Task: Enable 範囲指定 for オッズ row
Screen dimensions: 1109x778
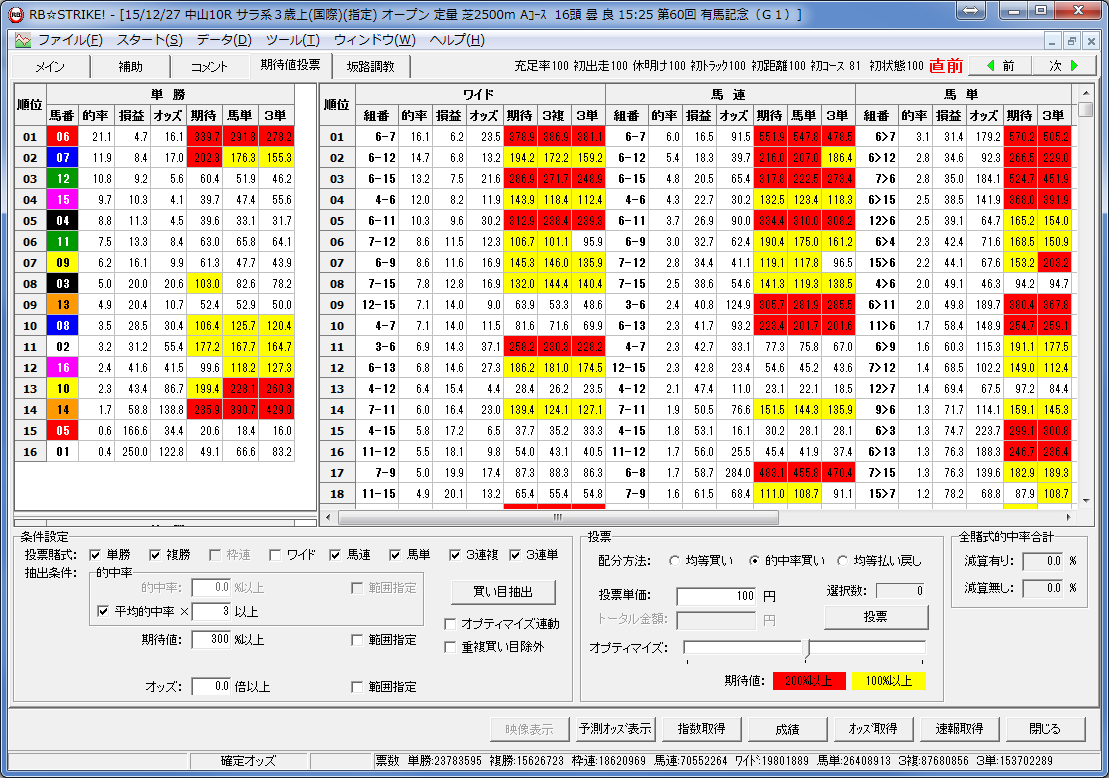Action: pos(357,687)
